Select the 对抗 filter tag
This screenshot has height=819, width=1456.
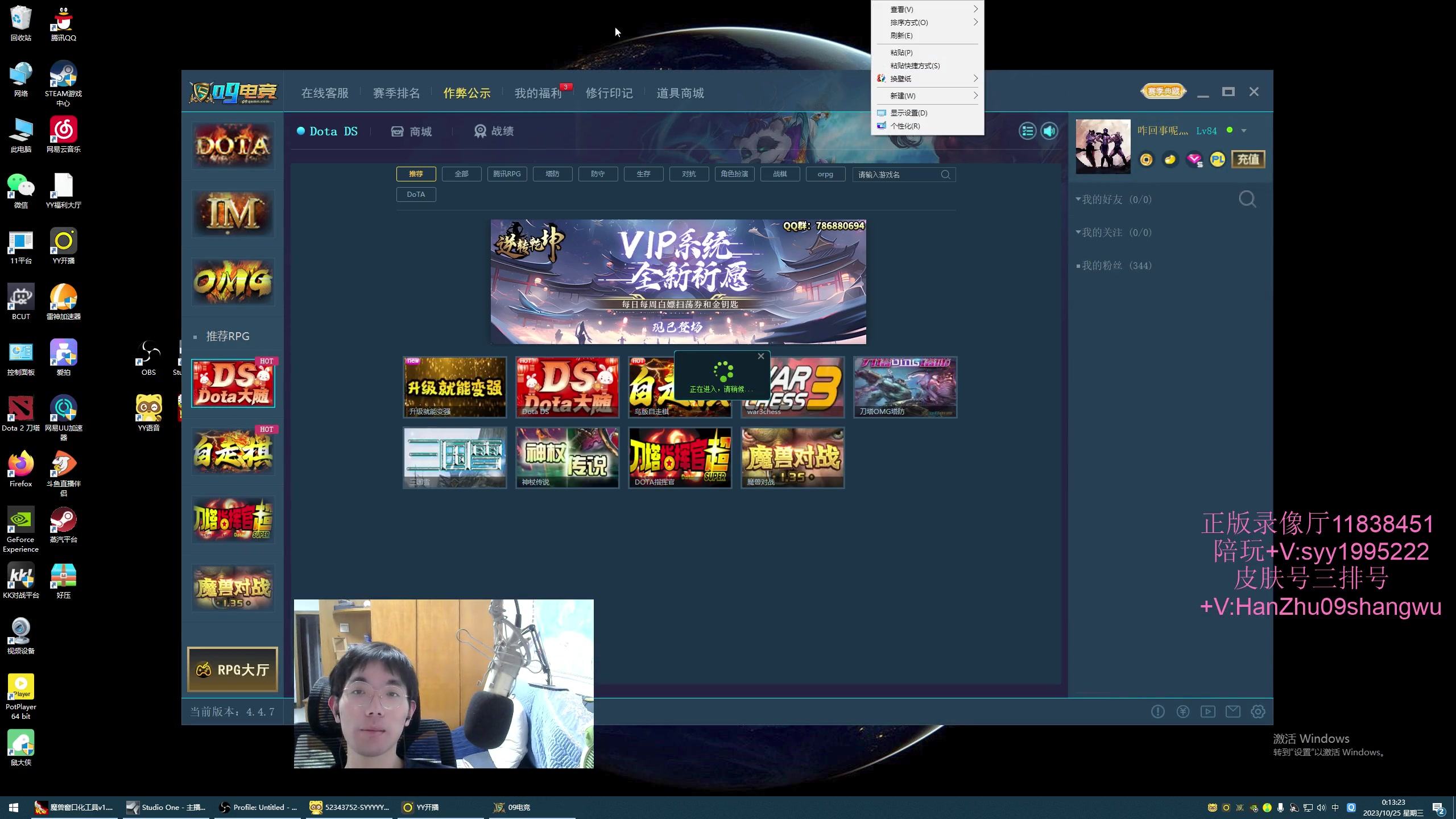point(689,174)
